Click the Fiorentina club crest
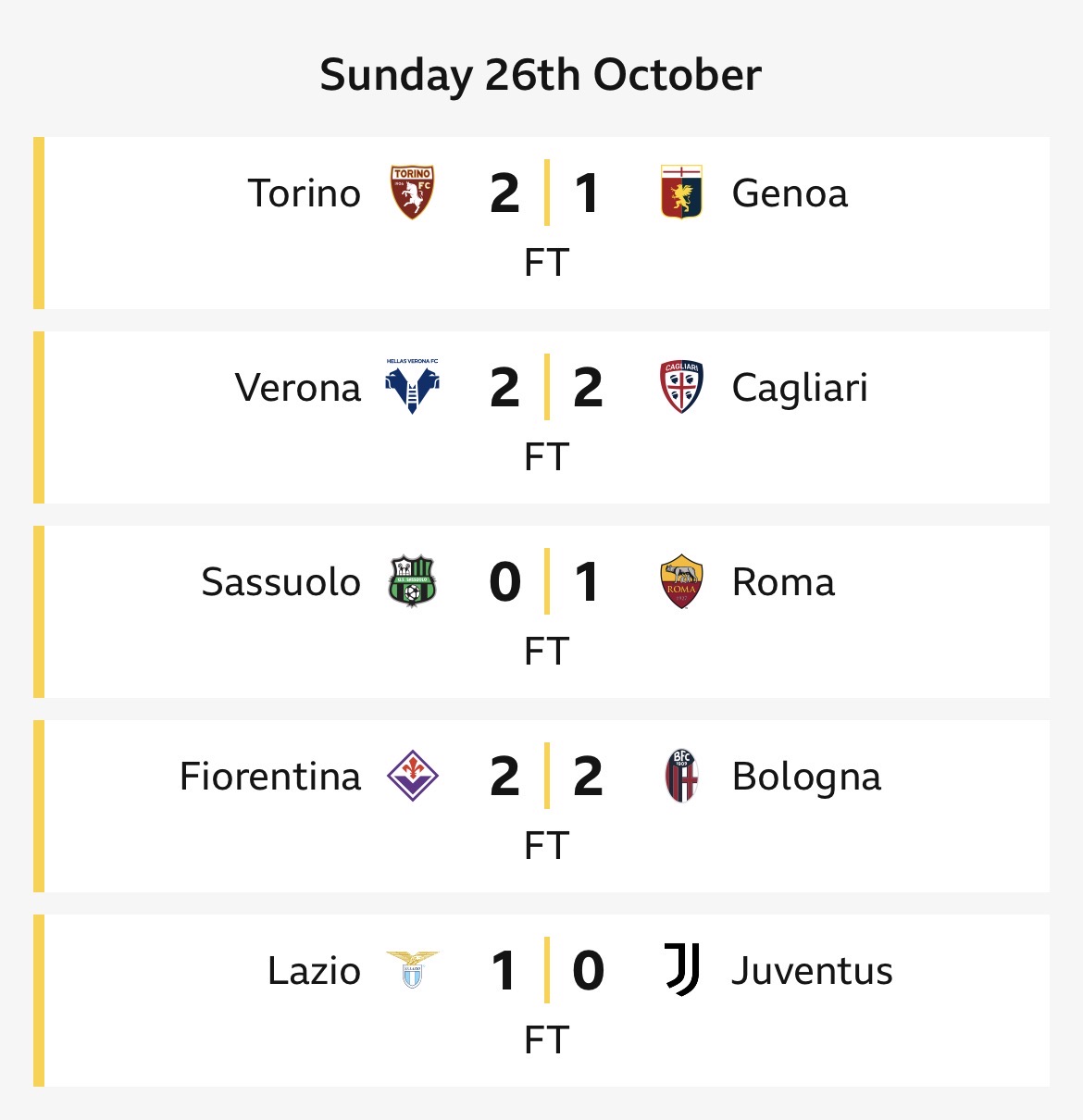 (412, 776)
